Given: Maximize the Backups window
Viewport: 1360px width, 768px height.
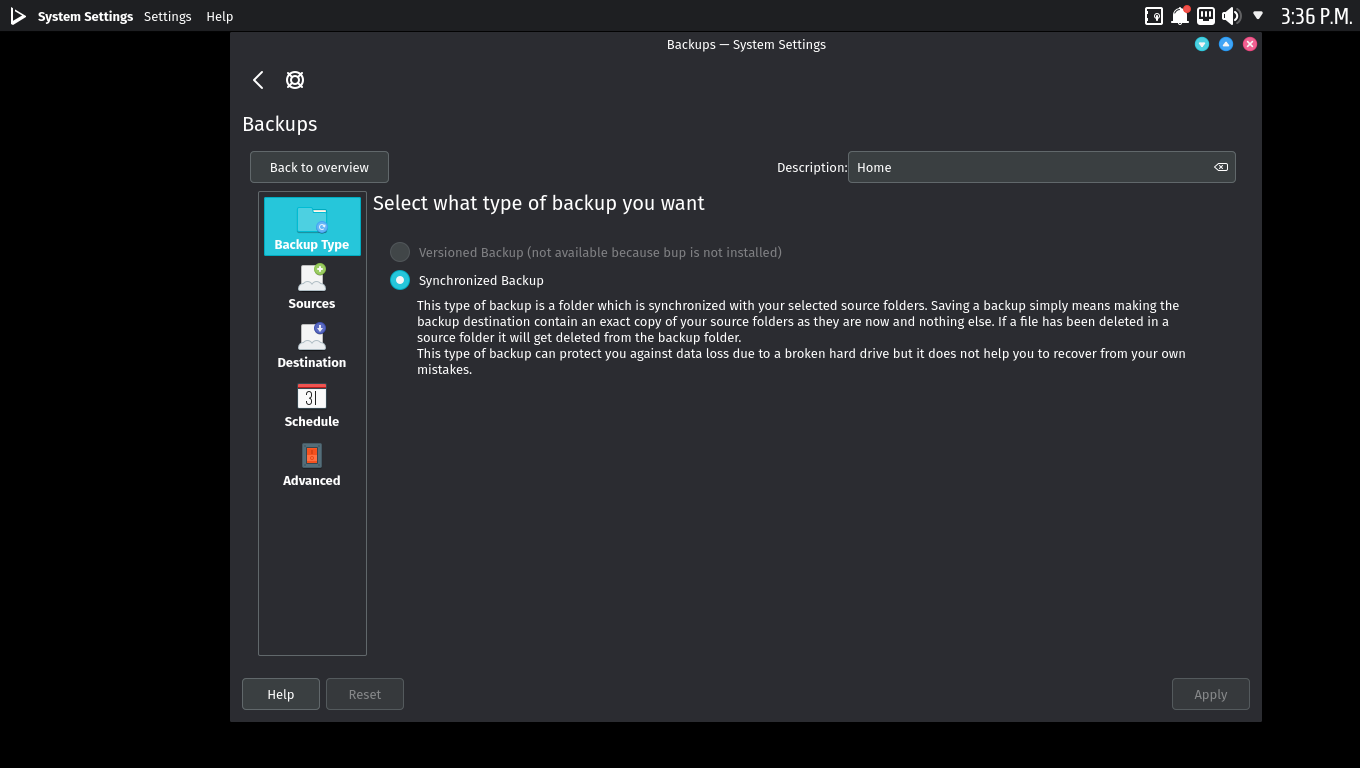Looking at the screenshot, I should (x=1226, y=44).
